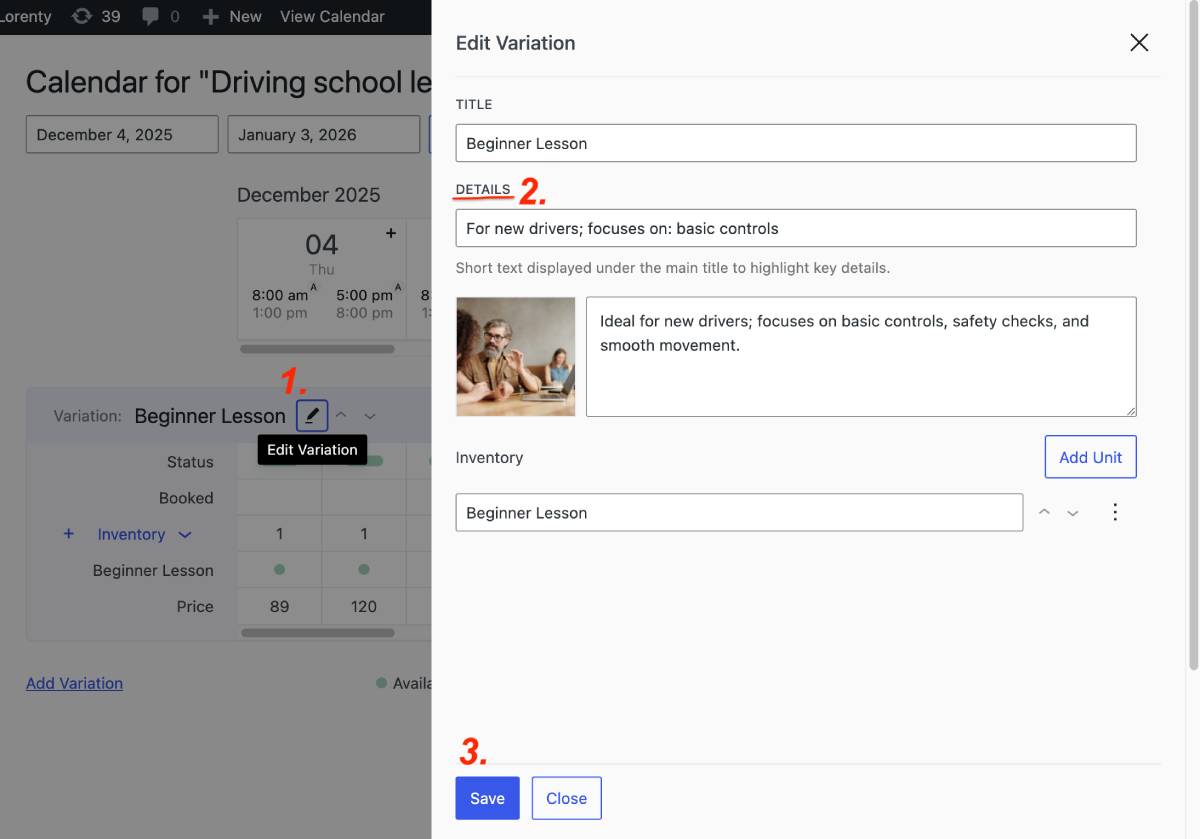Move inventory unit down with chevron
The image size is (1200, 839).
click(x=1073, y=512)
